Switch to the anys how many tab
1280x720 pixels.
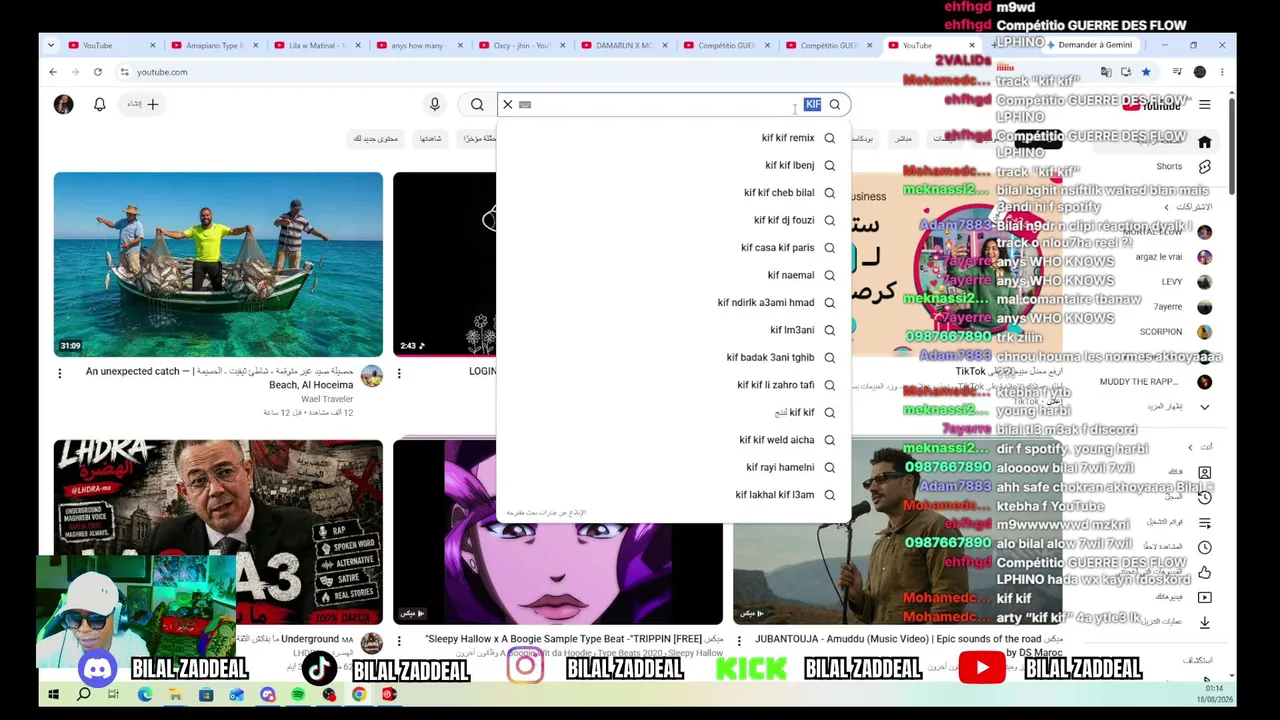click(420, 45)
